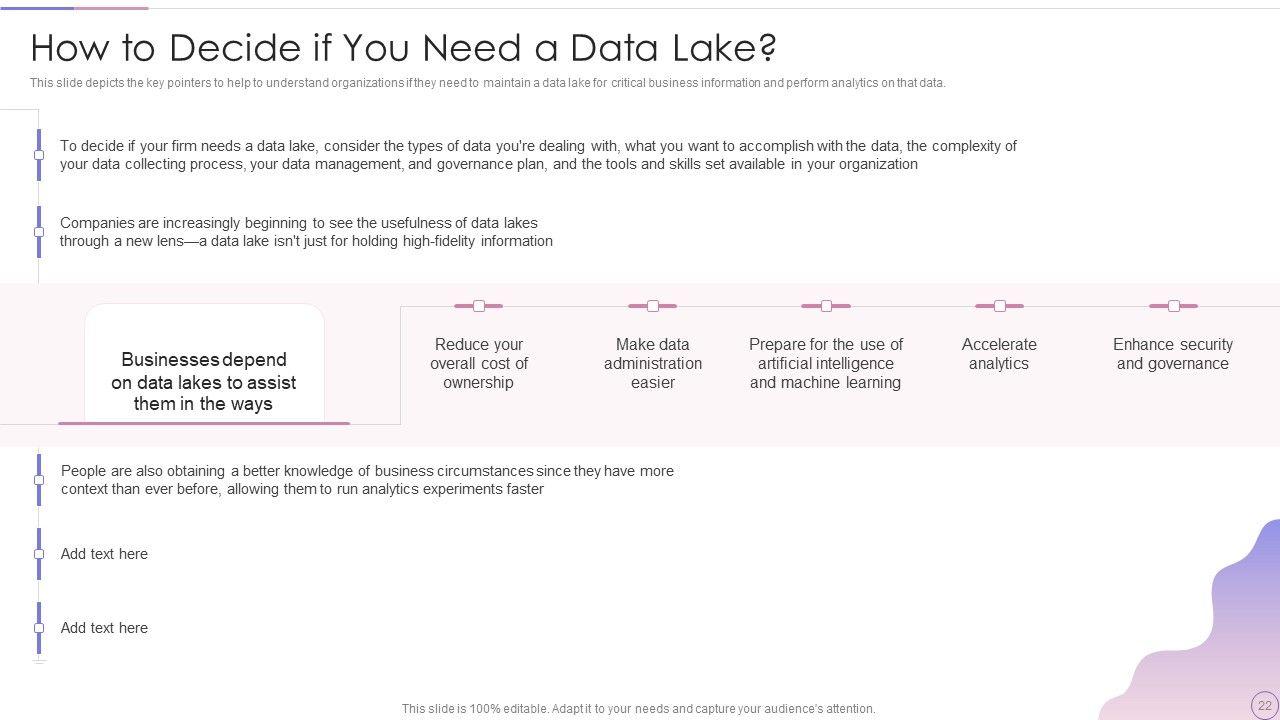Select the pink underline beneath Businesses depend box

tap(204, 424)
